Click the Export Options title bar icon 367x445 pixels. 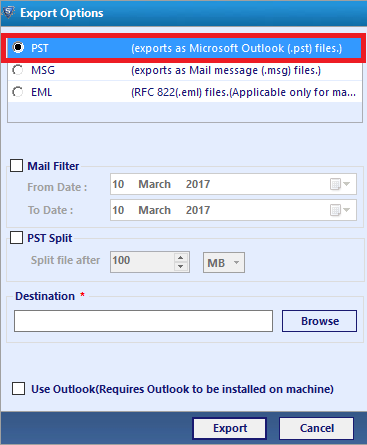coord(9,13)
